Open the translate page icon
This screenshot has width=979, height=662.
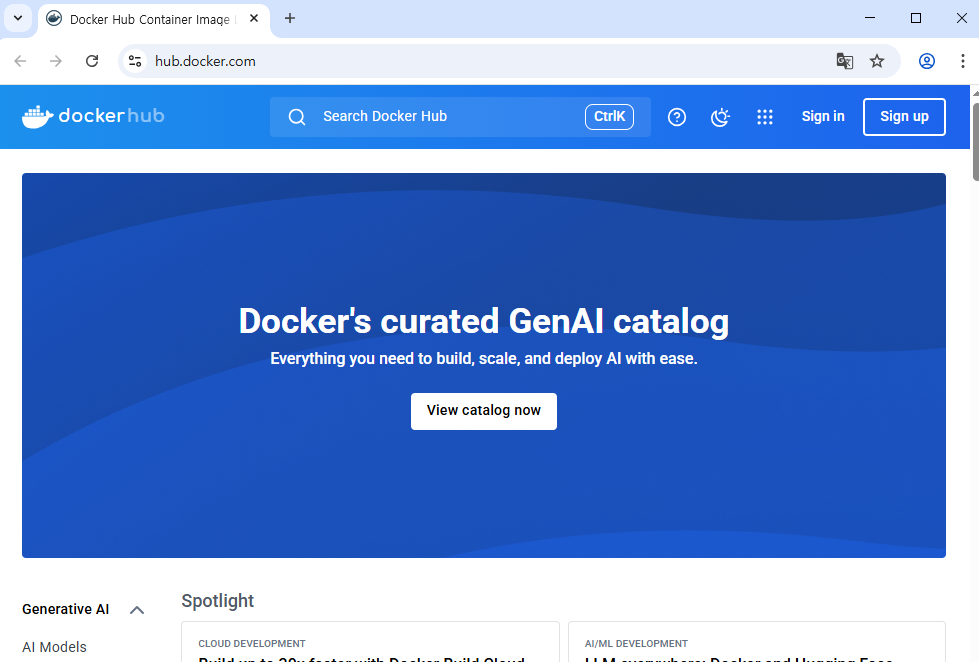[844, 61]
